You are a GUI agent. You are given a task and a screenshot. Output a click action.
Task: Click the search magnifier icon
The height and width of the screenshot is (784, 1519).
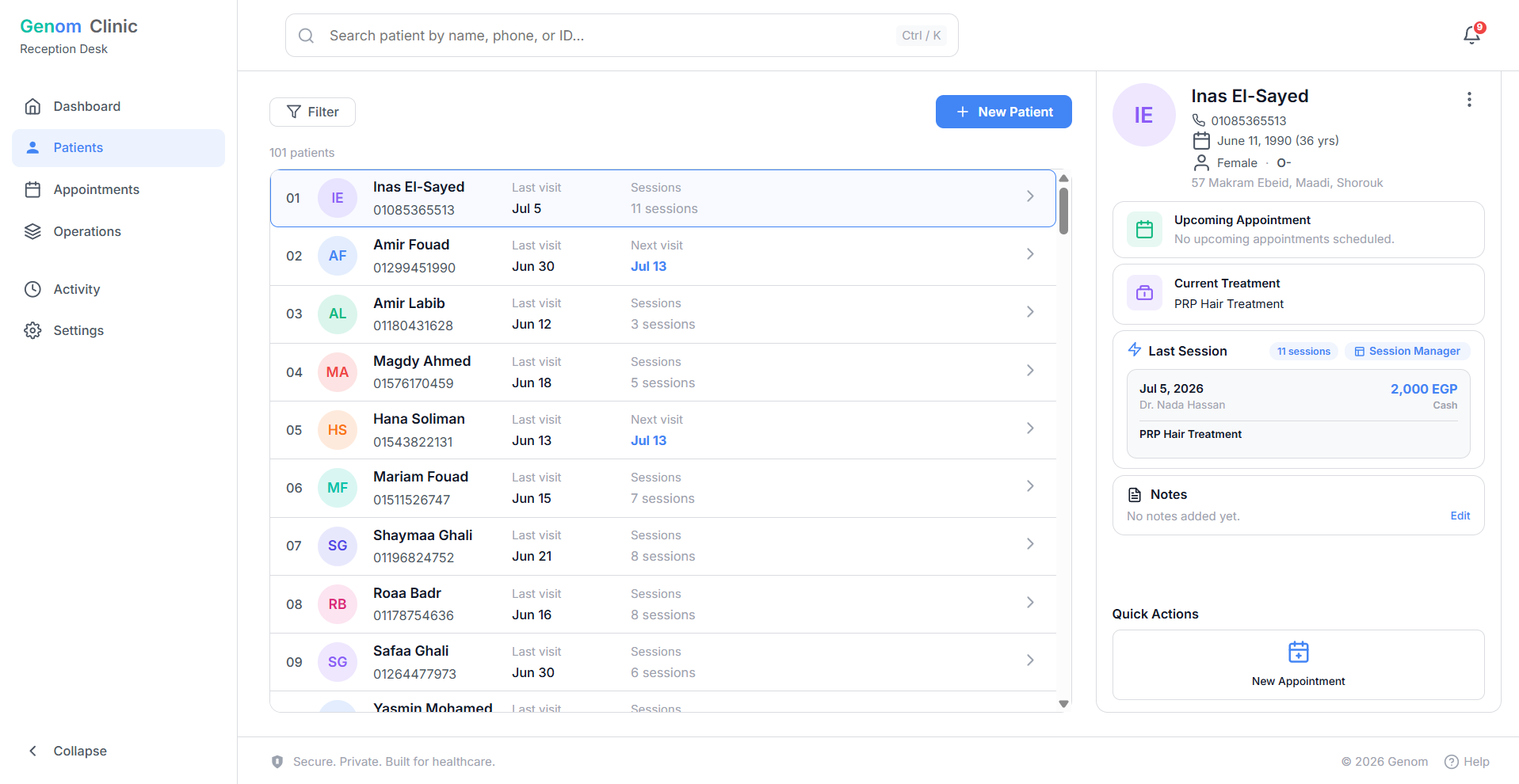coord(306,36)
